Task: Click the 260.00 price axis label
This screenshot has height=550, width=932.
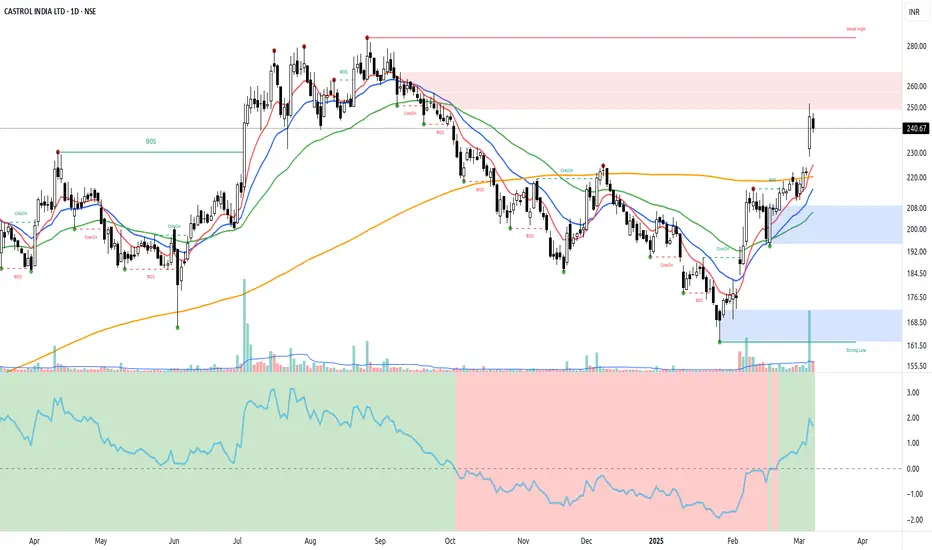Action: click(917, 86)
